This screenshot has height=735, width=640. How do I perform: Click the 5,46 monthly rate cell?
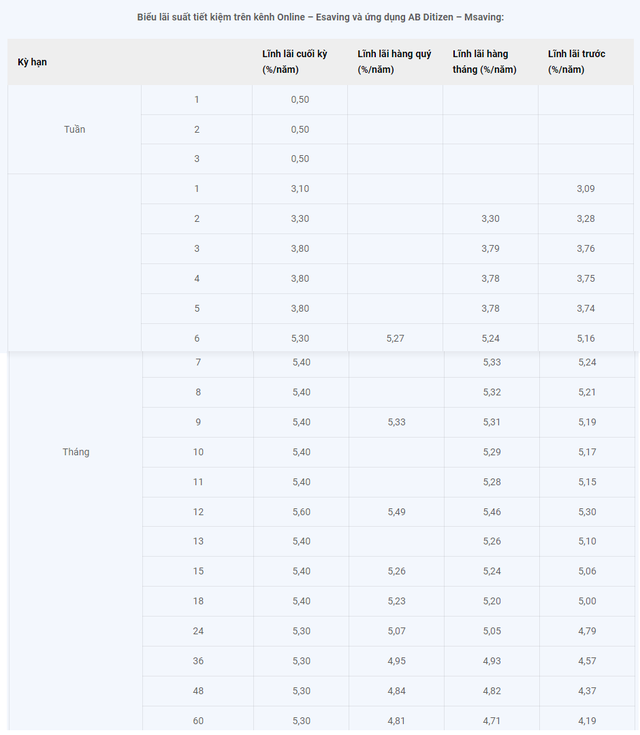(x=492, y=511)
